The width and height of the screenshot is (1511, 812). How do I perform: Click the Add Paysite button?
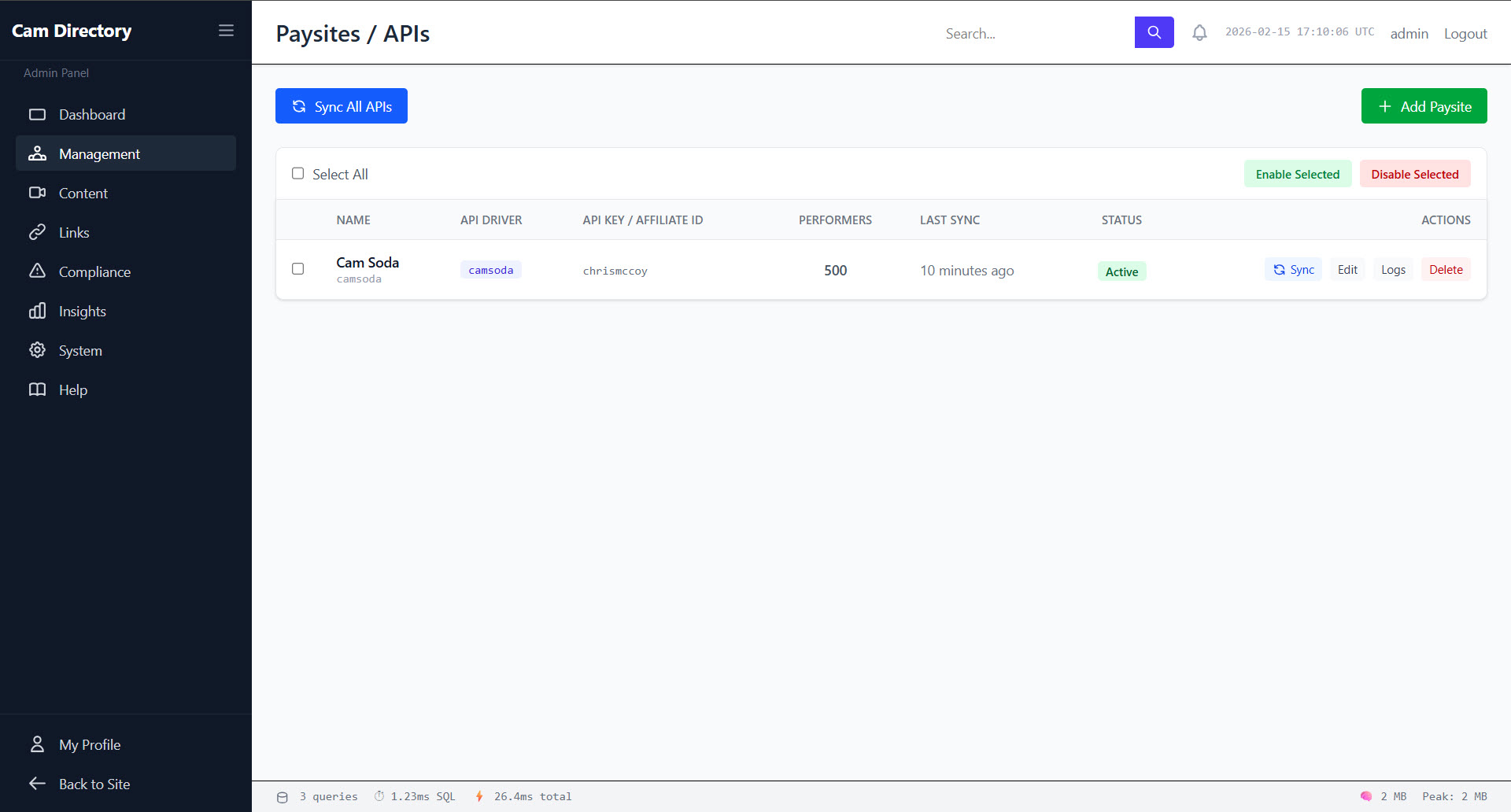(x=1424, y=106)
